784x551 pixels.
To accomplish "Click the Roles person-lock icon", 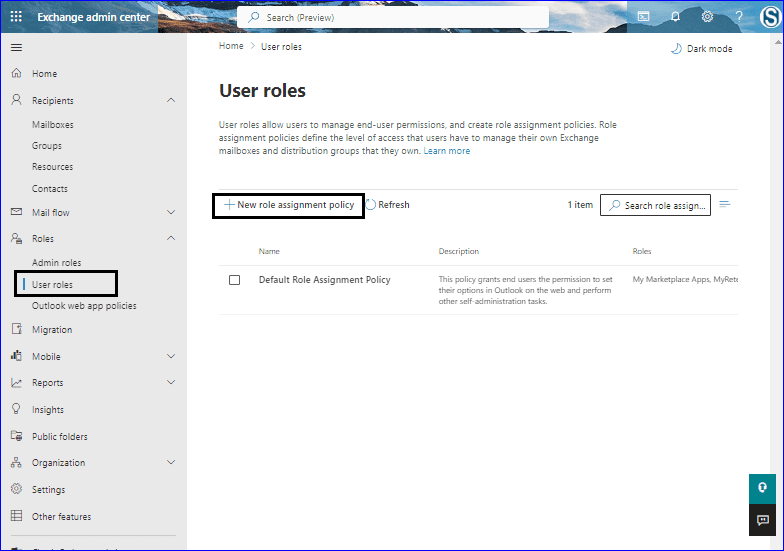I will click(16, 238).
